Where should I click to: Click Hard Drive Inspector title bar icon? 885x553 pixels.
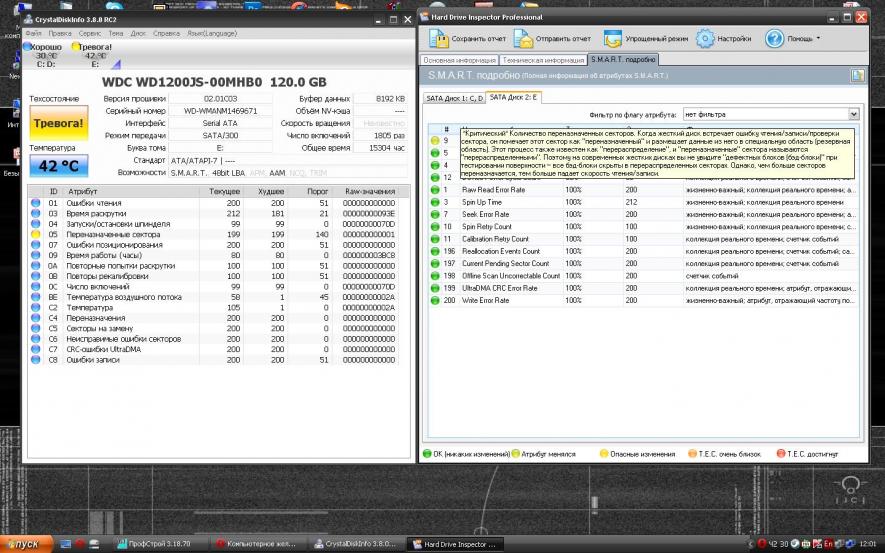(424, 17)
